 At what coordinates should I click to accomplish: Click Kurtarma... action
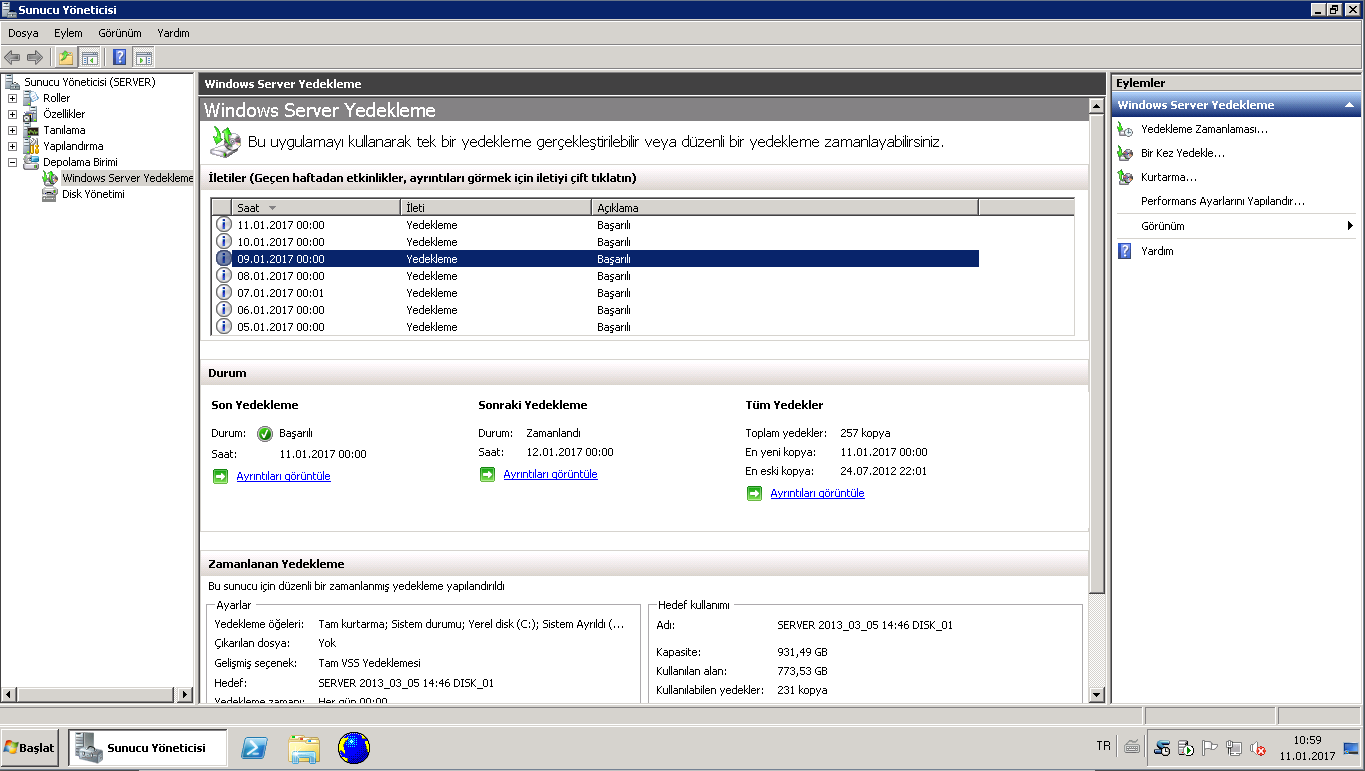(x=1169, y=177)
